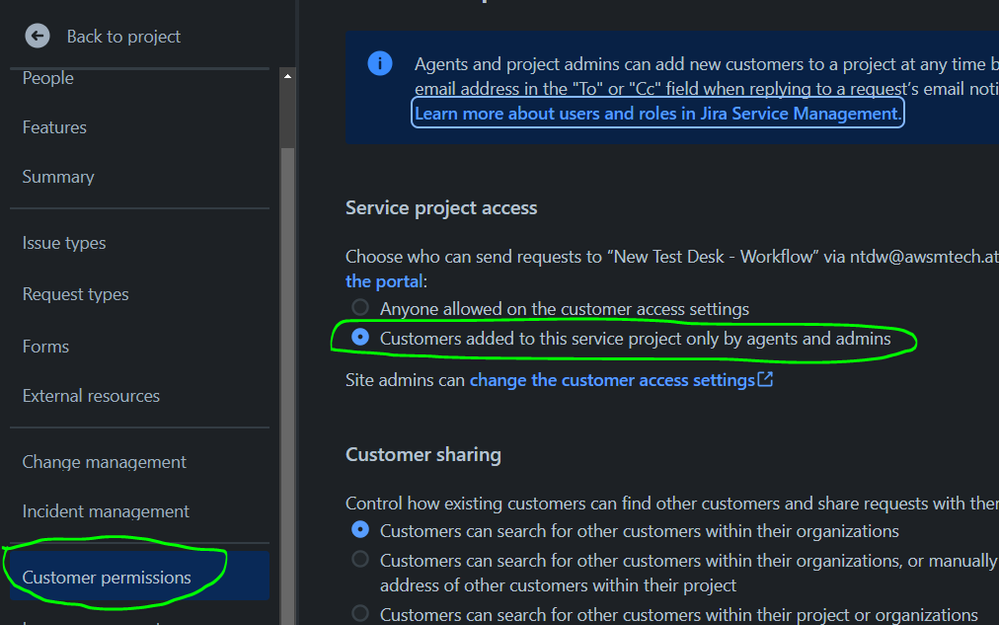Select Customer permissions in the sidebar
Screen dimensions: 999x625
pyautogui.click(x=107, y=577)
